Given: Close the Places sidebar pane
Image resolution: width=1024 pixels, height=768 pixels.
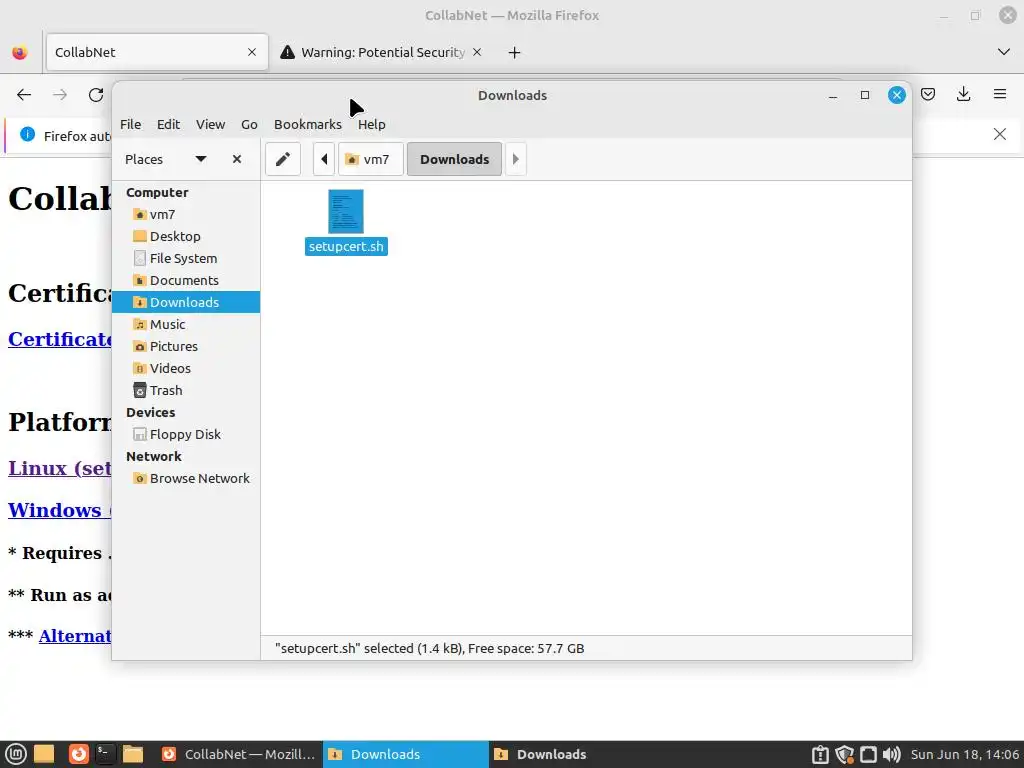Looking at the screenshot, I should tap(237, 159).
